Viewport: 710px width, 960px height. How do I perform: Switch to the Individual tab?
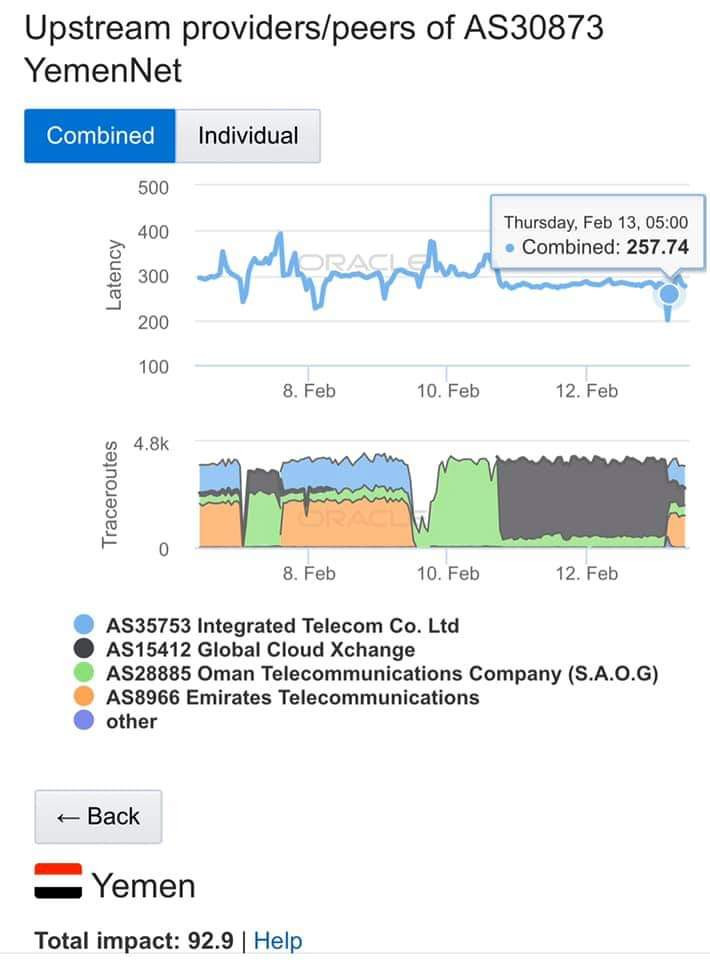tap(248, 136)
